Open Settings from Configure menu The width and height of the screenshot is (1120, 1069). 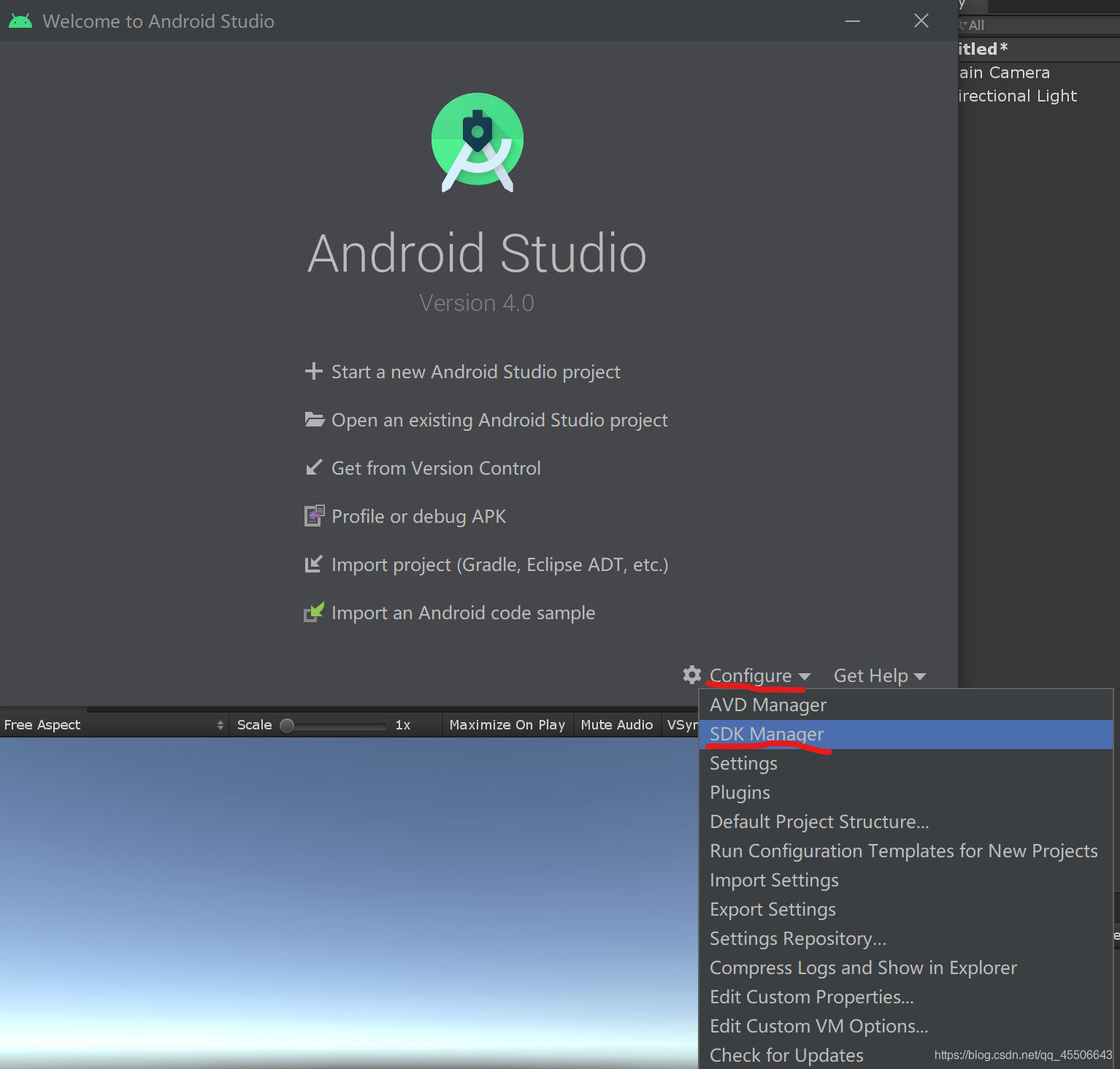tap(906, 763)
